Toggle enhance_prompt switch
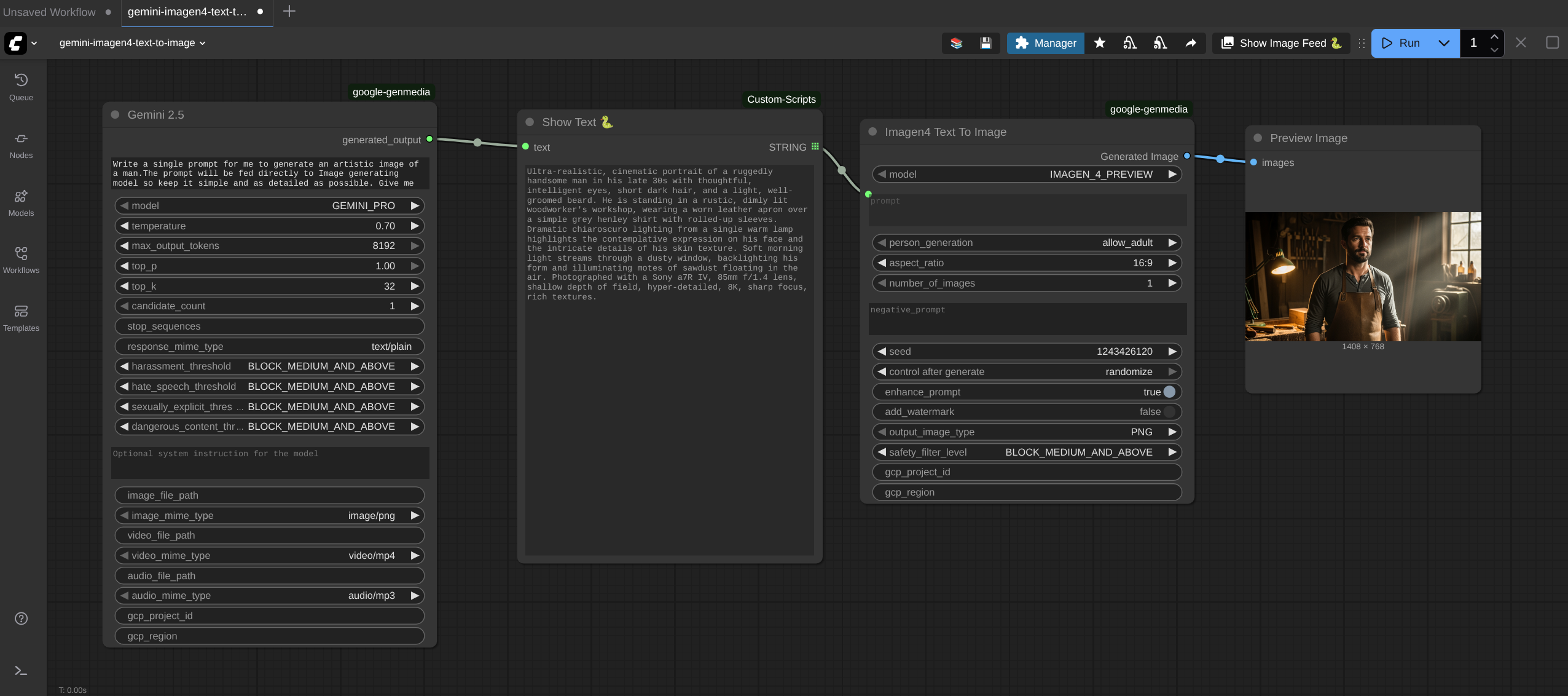The width and height of the screenshot is (1568, 696). 1169,392
